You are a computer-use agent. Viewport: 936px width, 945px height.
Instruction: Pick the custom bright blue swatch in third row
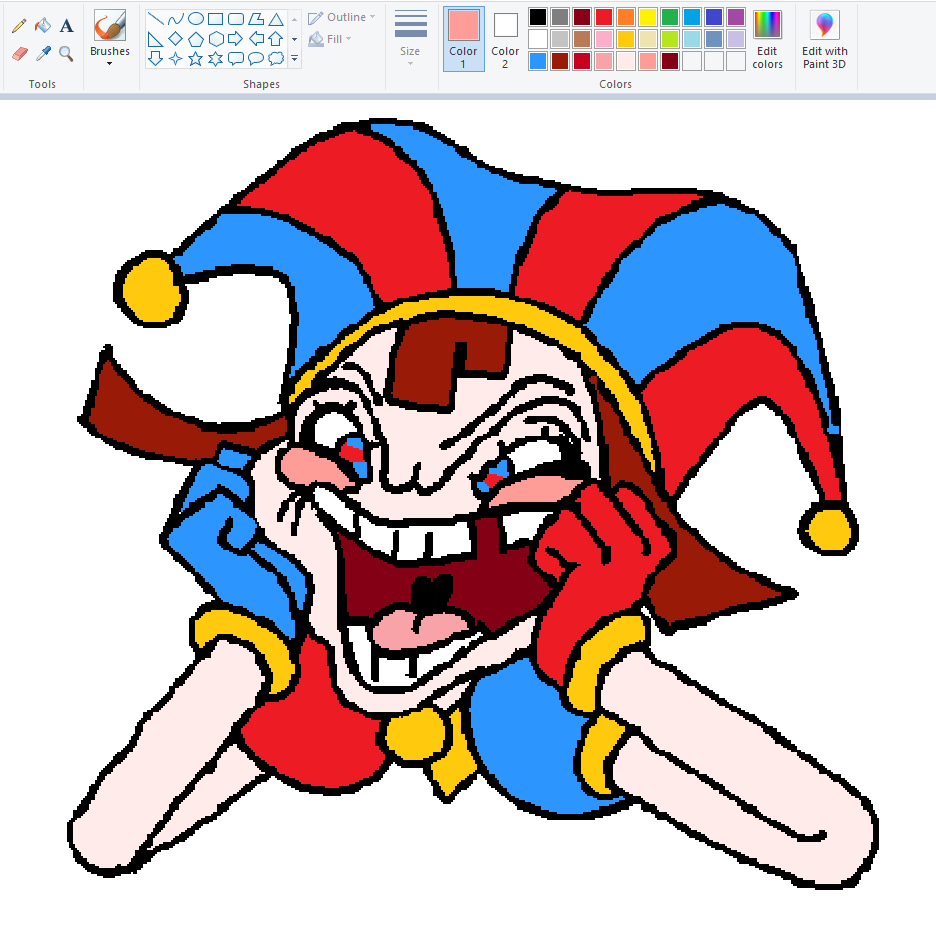click(538, 61)
